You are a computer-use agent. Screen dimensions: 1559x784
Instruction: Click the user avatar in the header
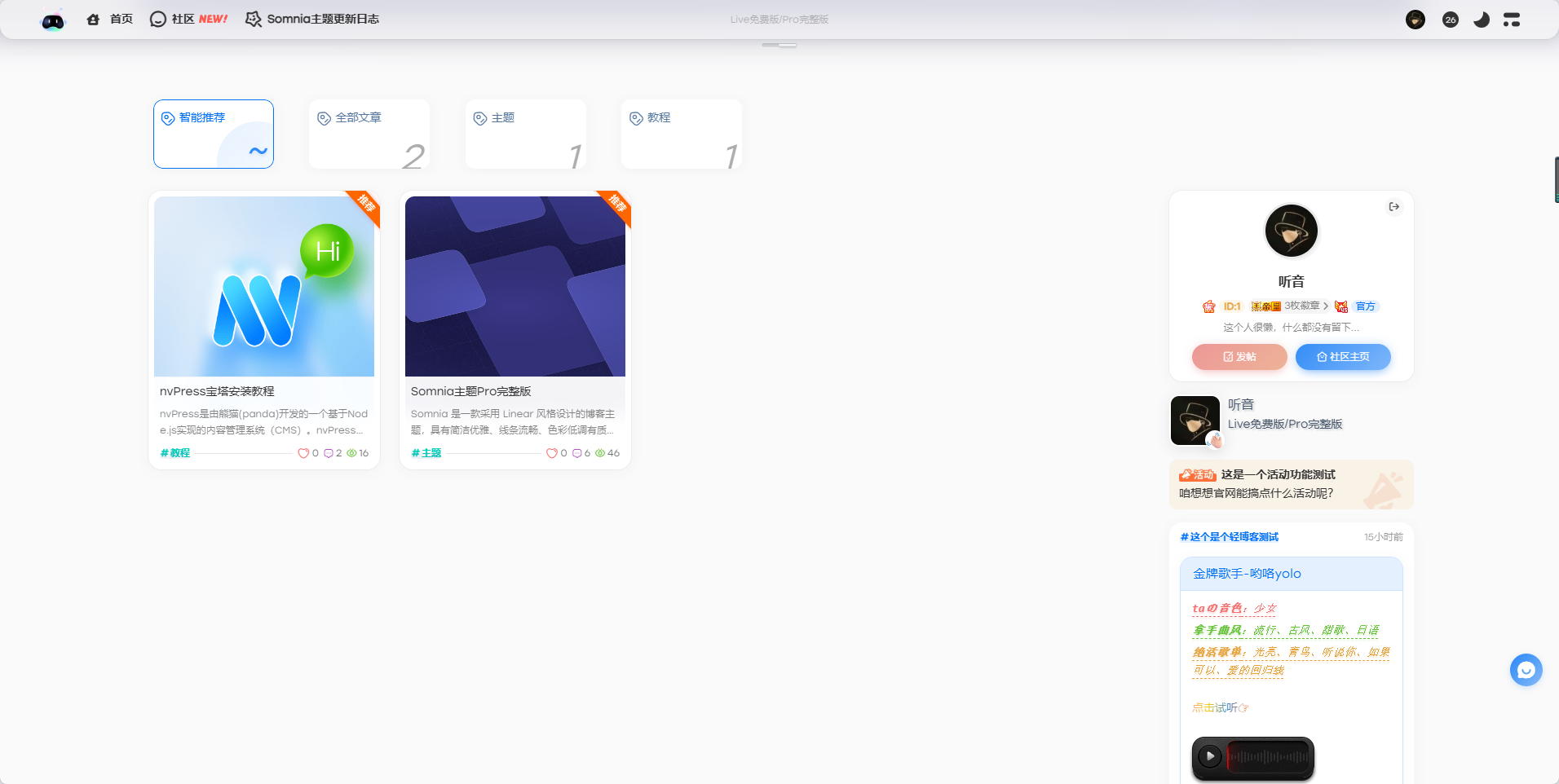point(1415,20)
